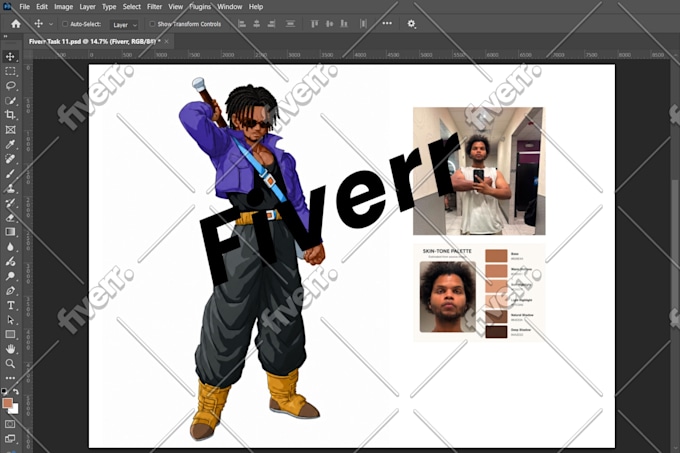The image size is (680, 453).
Task: Enable Show Transform Controls checkbox
Action: click(152, 24)
